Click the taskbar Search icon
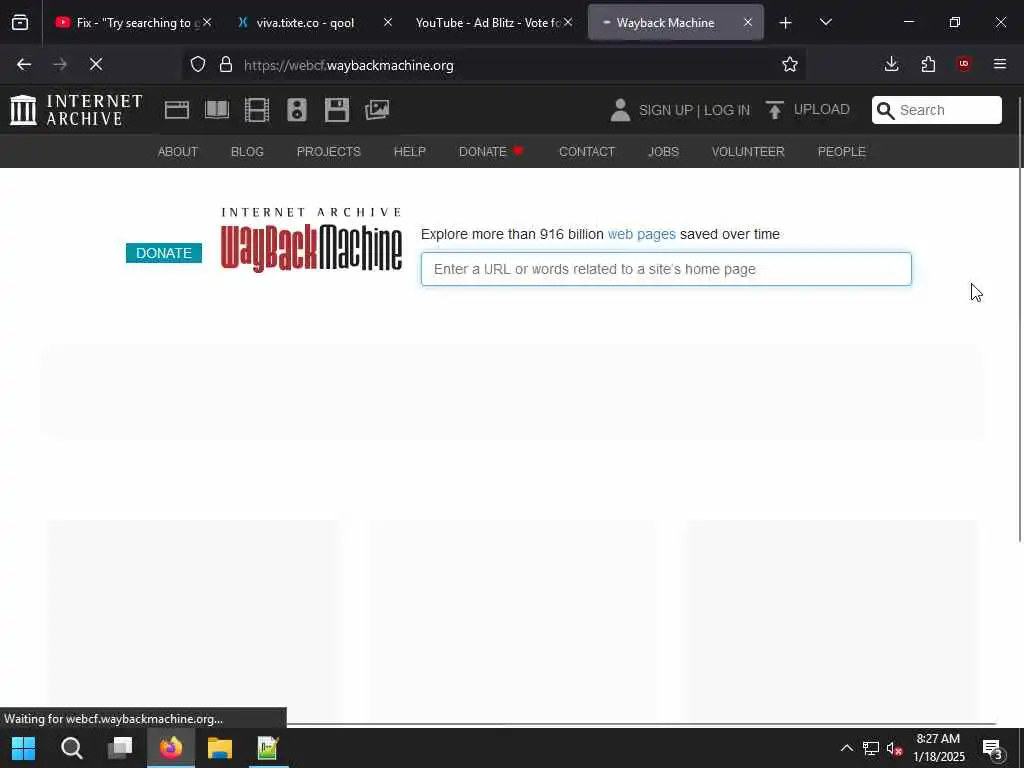The width and height of the screenshot is (1024, 768). tap(72, 748)
